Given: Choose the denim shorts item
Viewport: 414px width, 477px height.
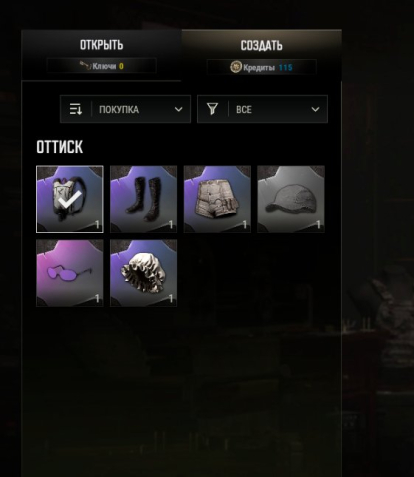Looking at the screenshot, I should [x=217, y=199].
